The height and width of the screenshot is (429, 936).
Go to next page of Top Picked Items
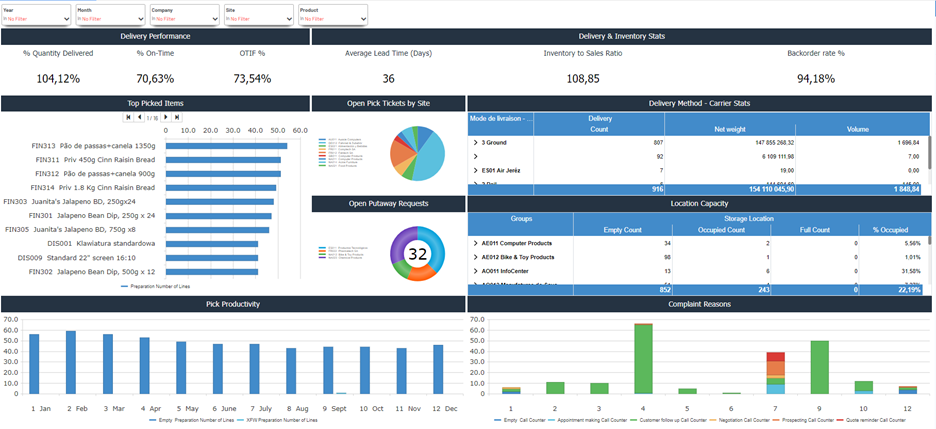[166, 117]
